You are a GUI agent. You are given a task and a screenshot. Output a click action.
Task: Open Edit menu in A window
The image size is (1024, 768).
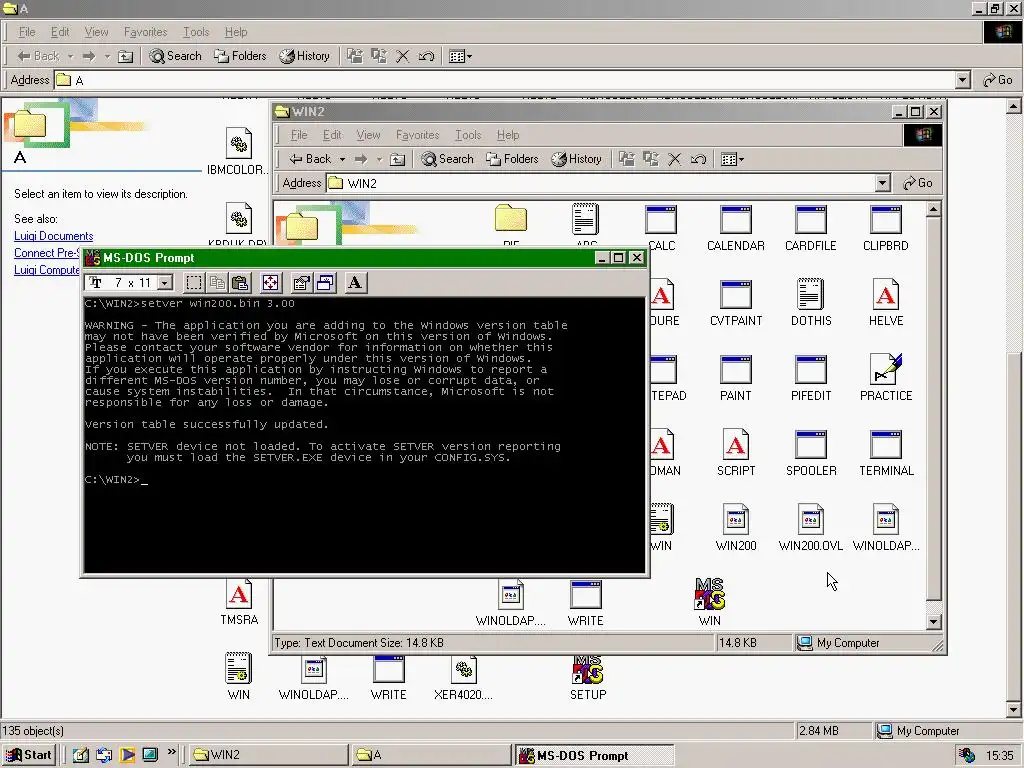[59, 32]
